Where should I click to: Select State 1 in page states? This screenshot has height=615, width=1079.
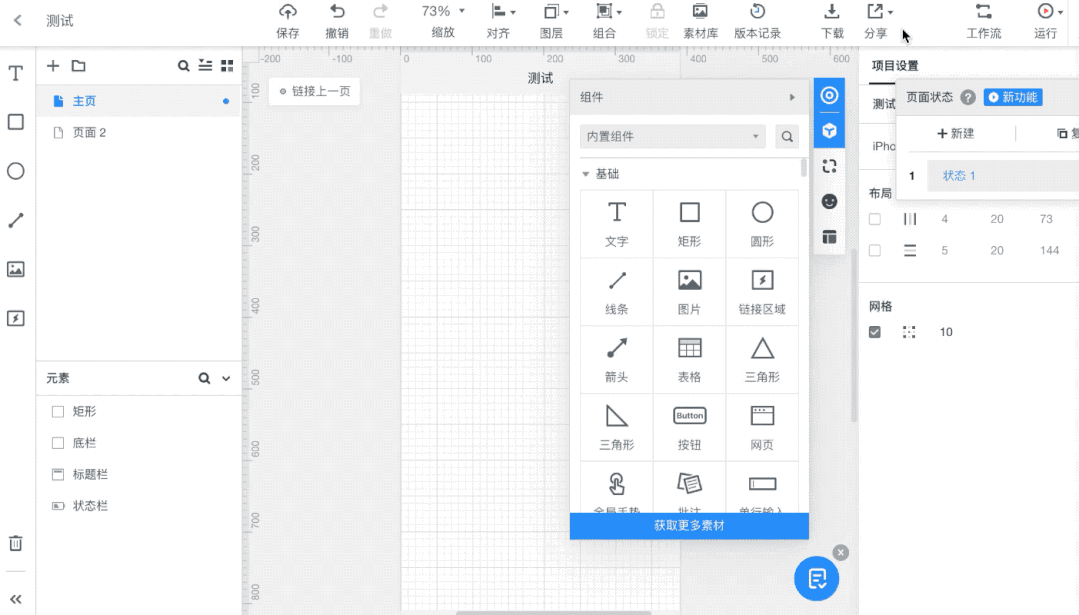[958, 176]
